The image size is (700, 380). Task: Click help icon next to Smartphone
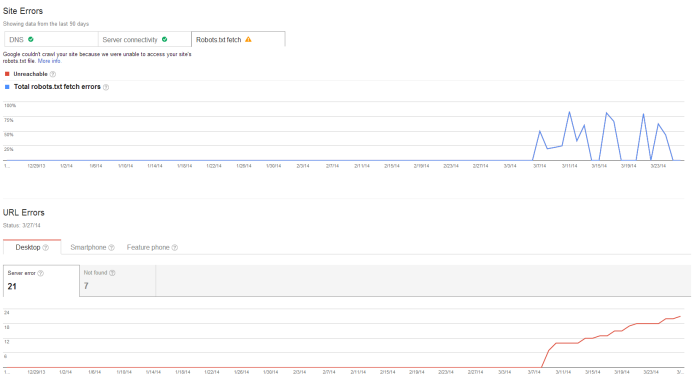(111, 247)
